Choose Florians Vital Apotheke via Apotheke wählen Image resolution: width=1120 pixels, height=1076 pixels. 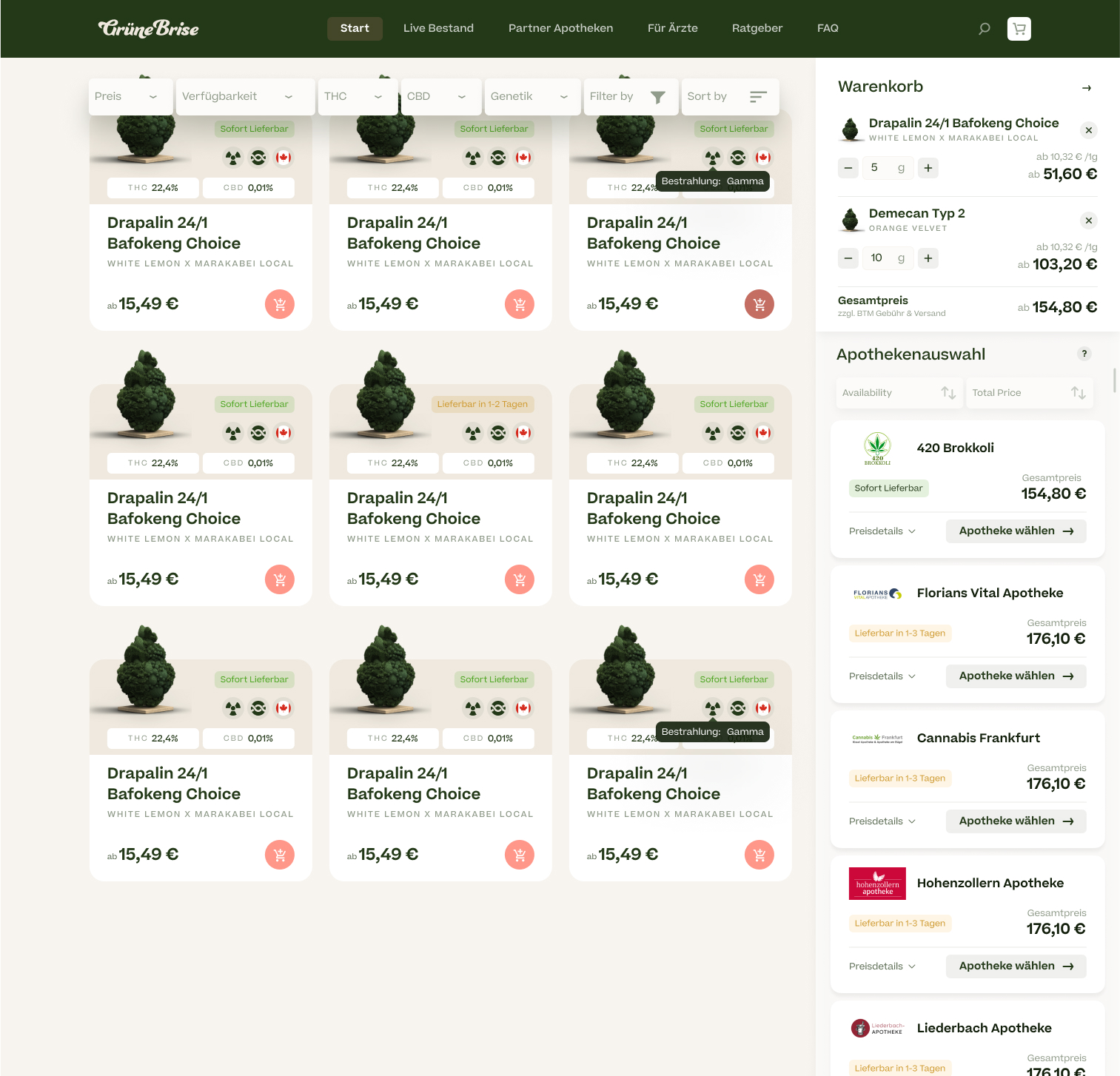[1015, 676]
